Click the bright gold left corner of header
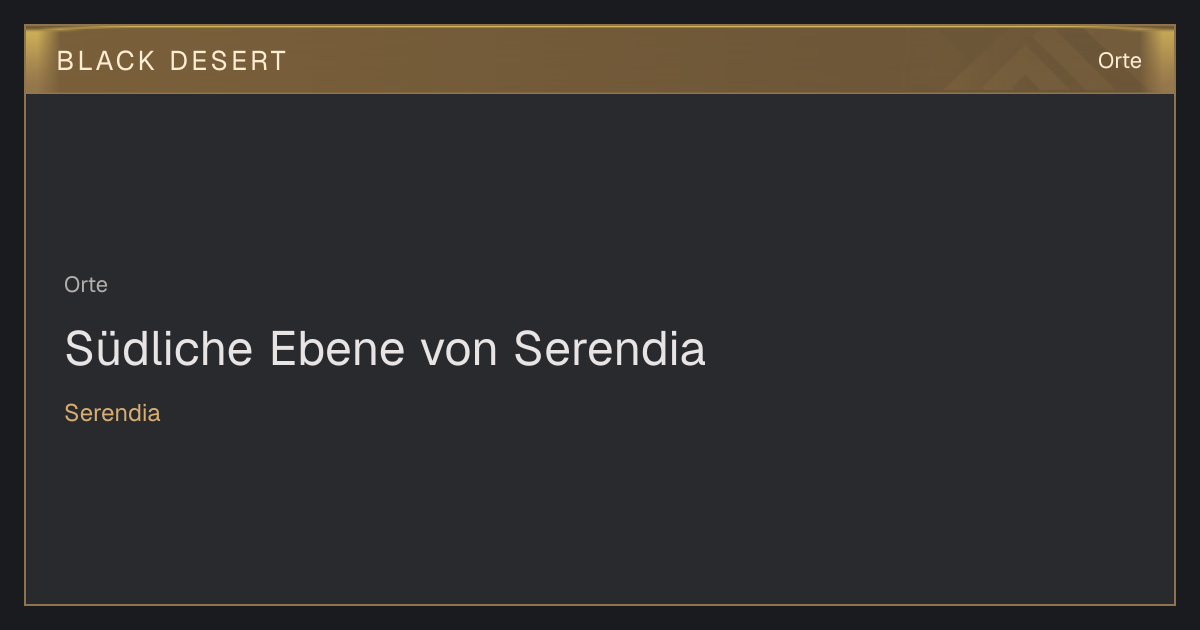 pos(36,45)
